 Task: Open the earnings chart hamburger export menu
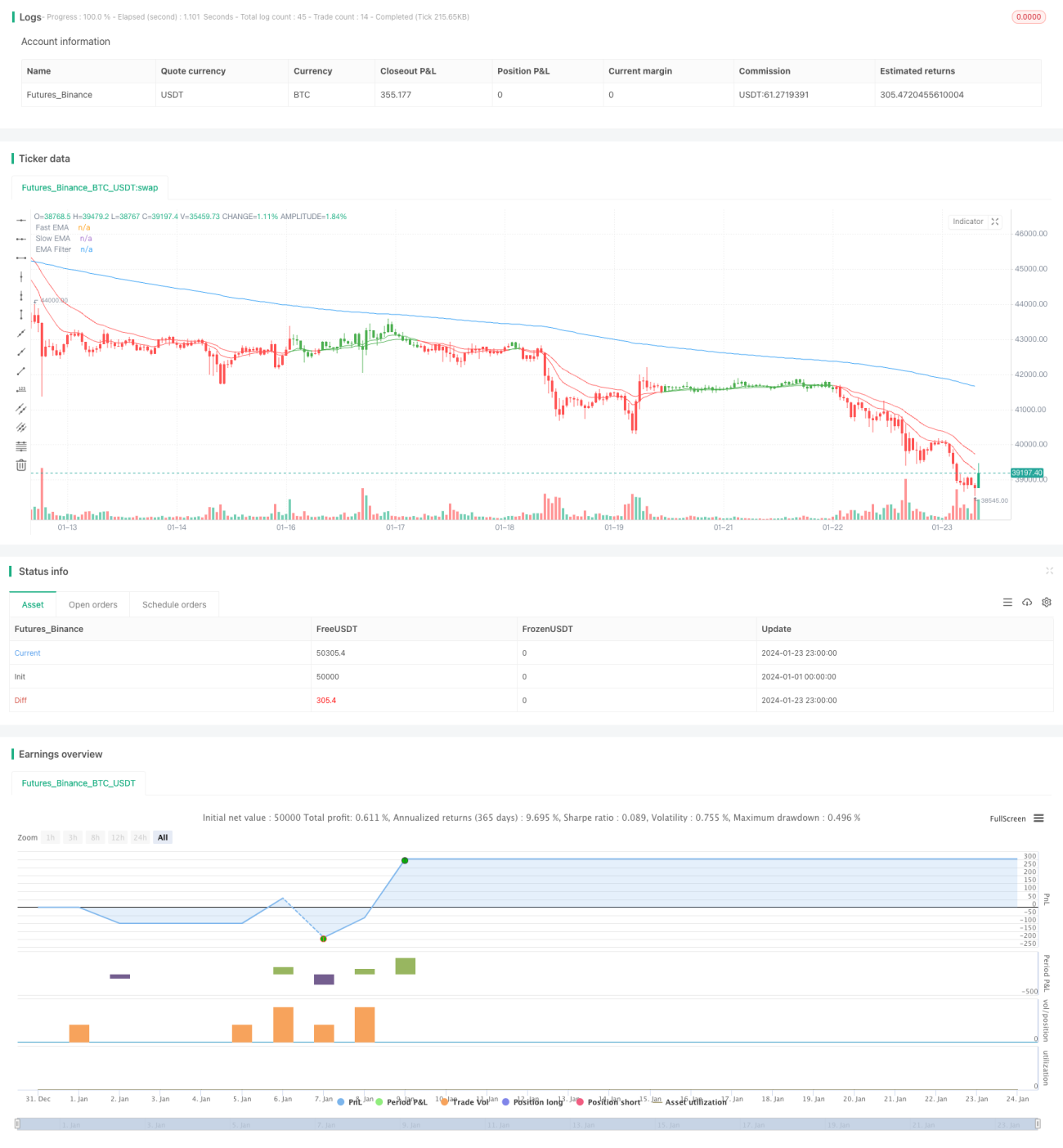pos(1038,818)
